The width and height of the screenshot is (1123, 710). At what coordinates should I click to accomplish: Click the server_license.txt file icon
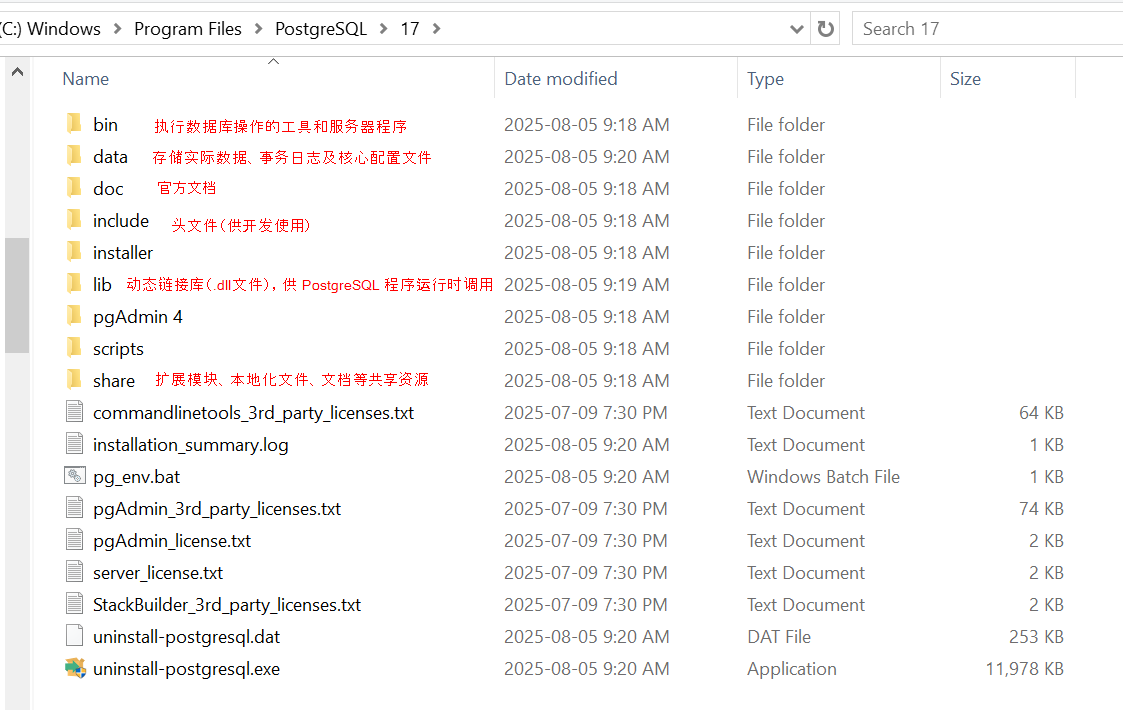[x=74, y=572]
